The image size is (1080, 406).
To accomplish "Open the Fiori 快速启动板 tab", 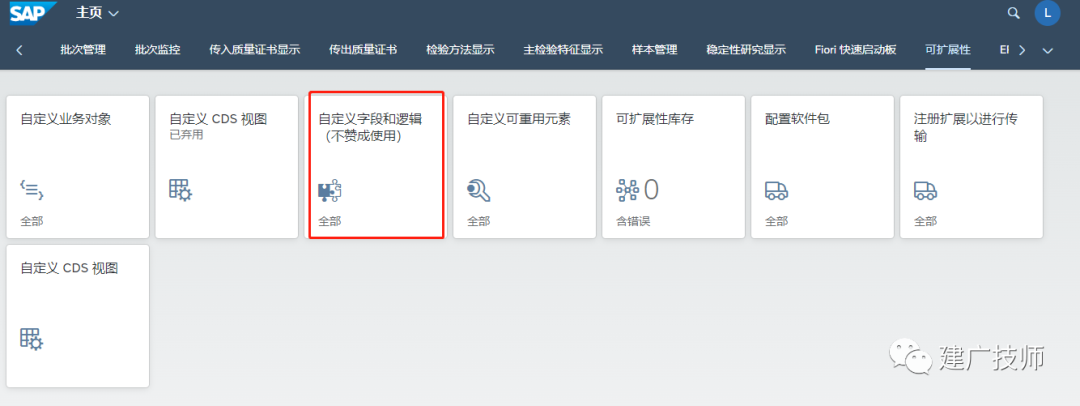I will click(x=855, y=50).
